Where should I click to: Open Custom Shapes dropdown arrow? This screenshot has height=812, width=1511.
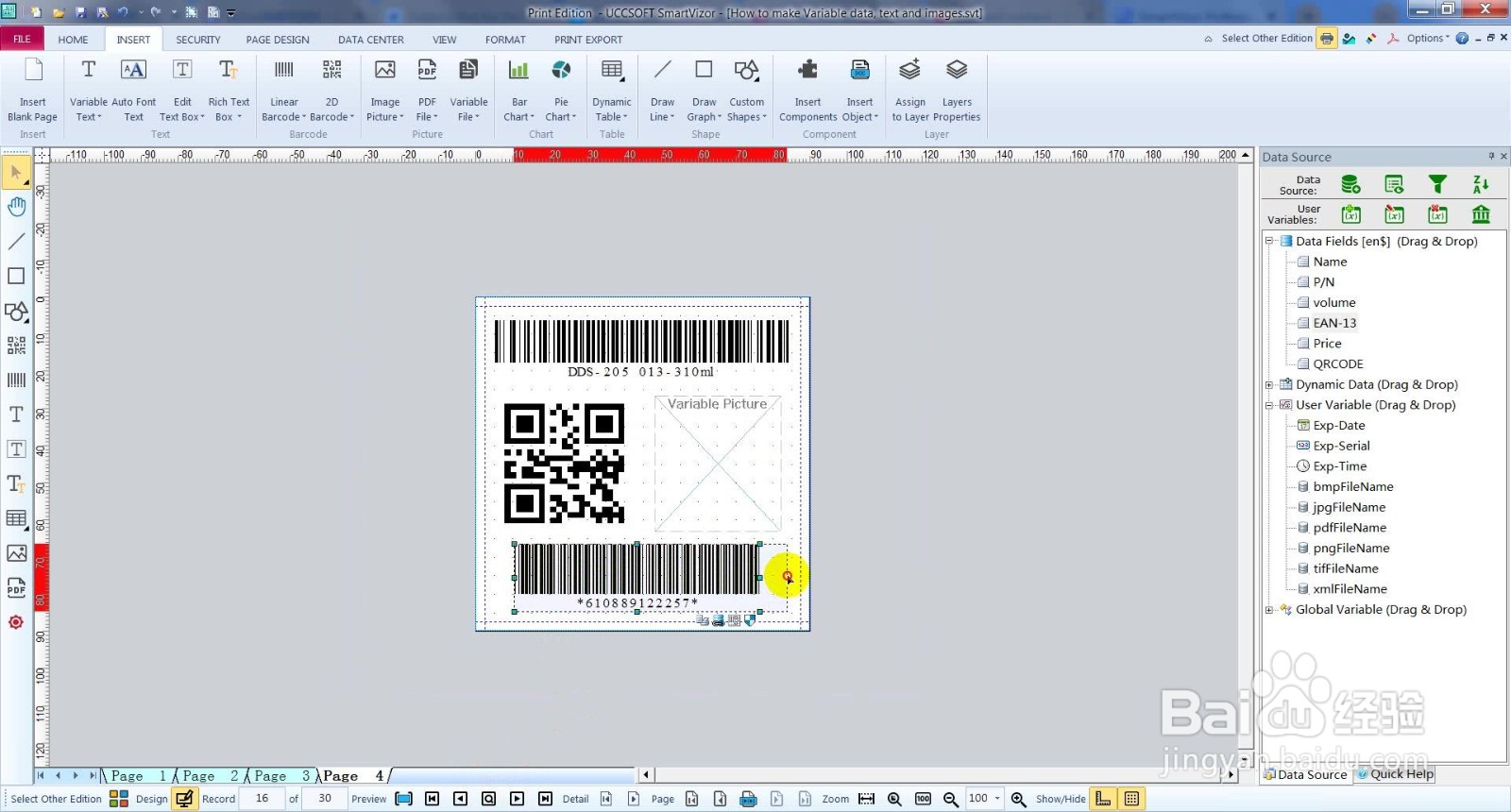coord(764,117)
